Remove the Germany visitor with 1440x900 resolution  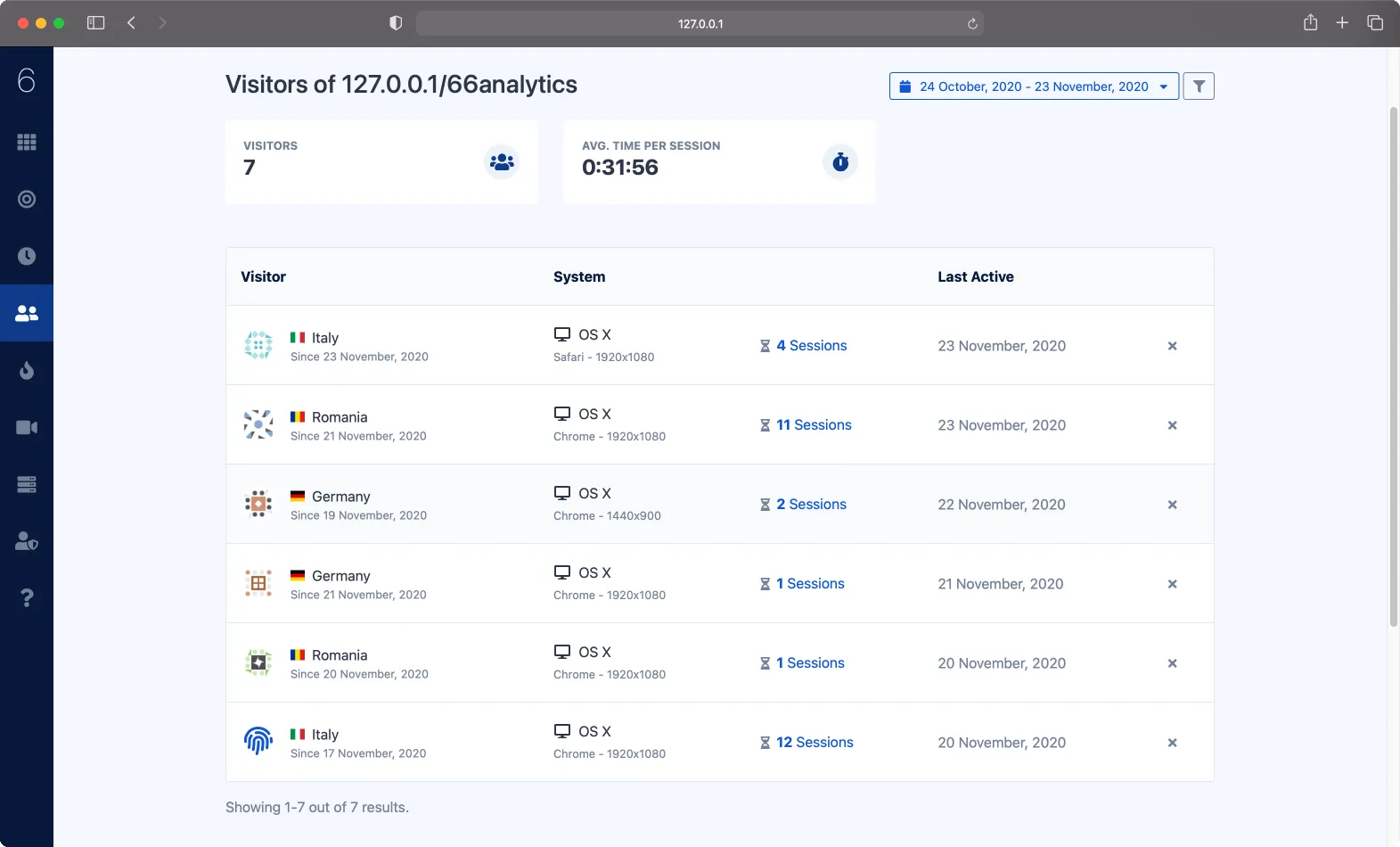1172,505
